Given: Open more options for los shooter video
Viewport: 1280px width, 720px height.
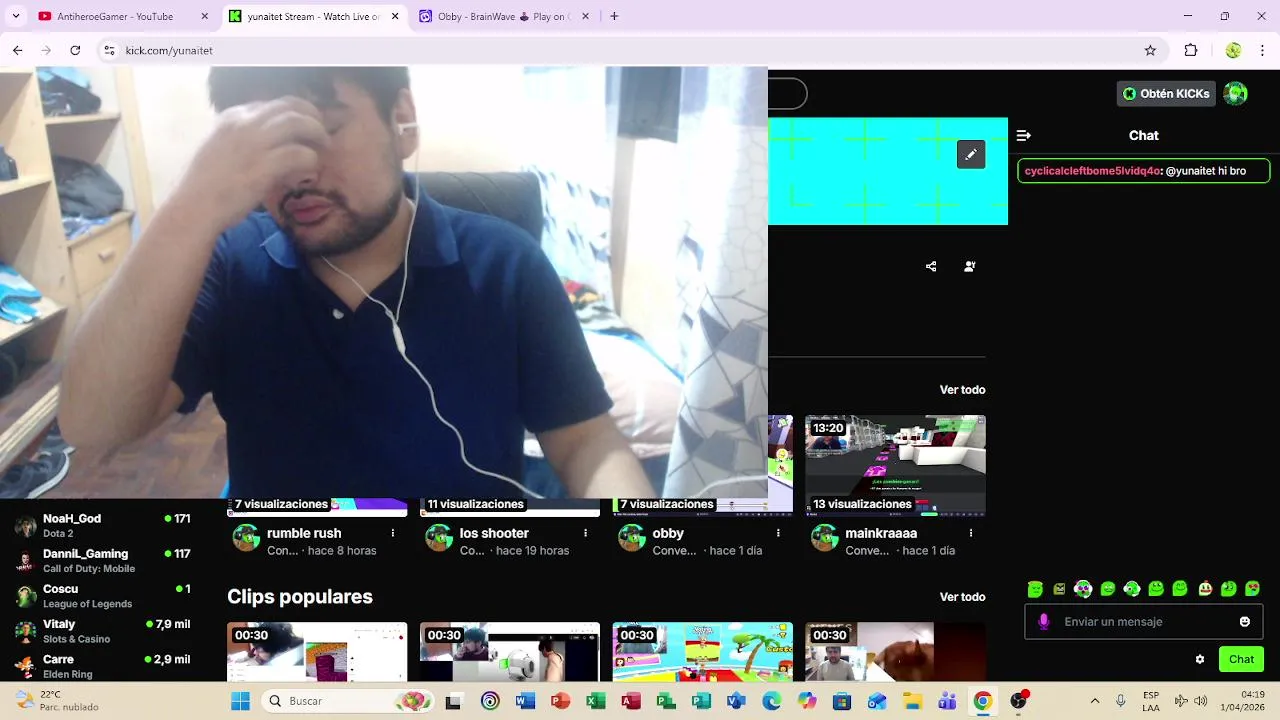Looking at the screenshot, I should tap(586, 533).
